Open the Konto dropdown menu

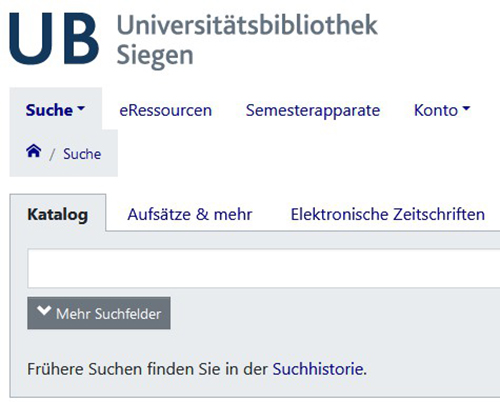442,110
